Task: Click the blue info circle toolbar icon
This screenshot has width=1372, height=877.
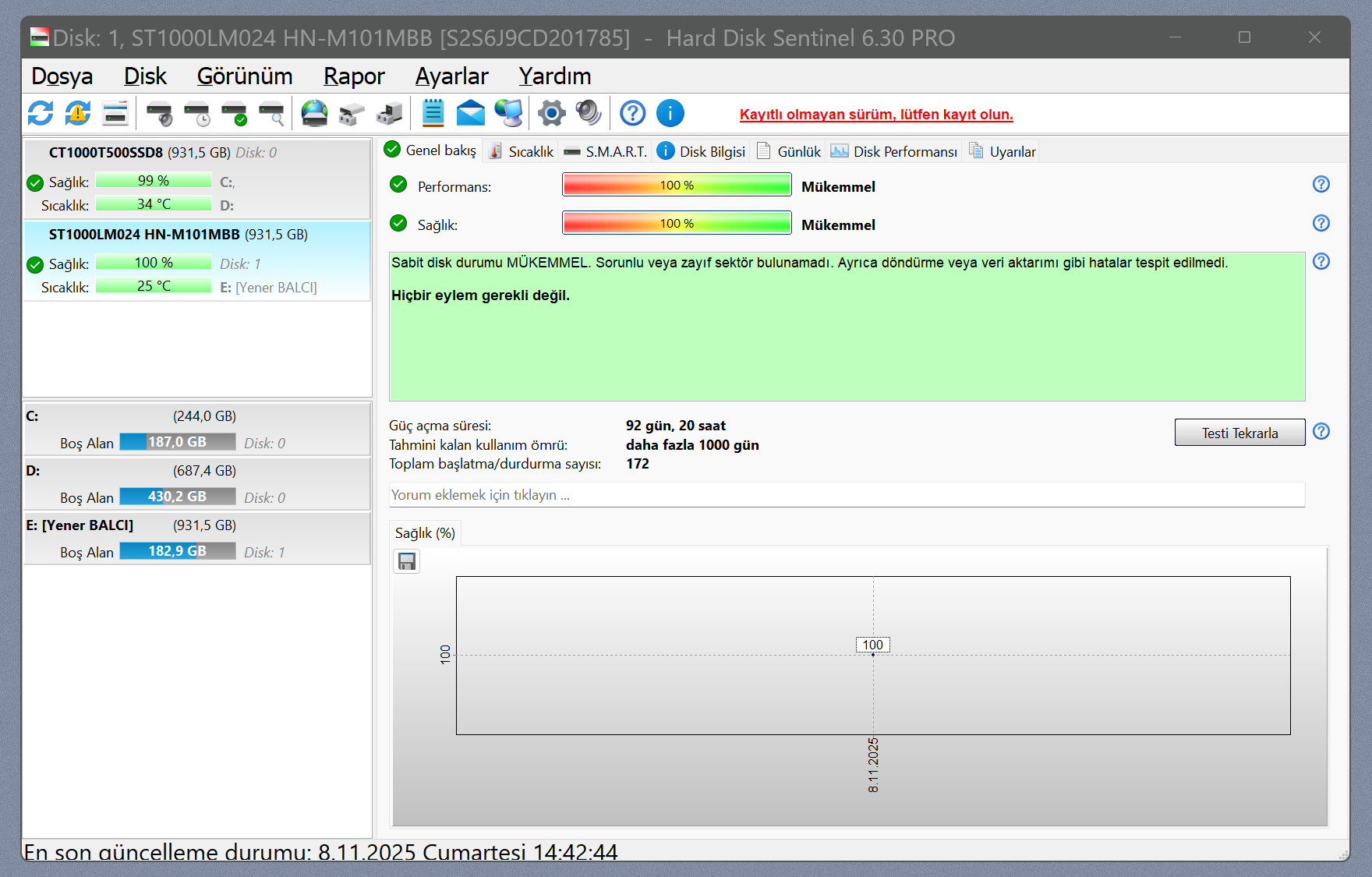Action: 670,114
